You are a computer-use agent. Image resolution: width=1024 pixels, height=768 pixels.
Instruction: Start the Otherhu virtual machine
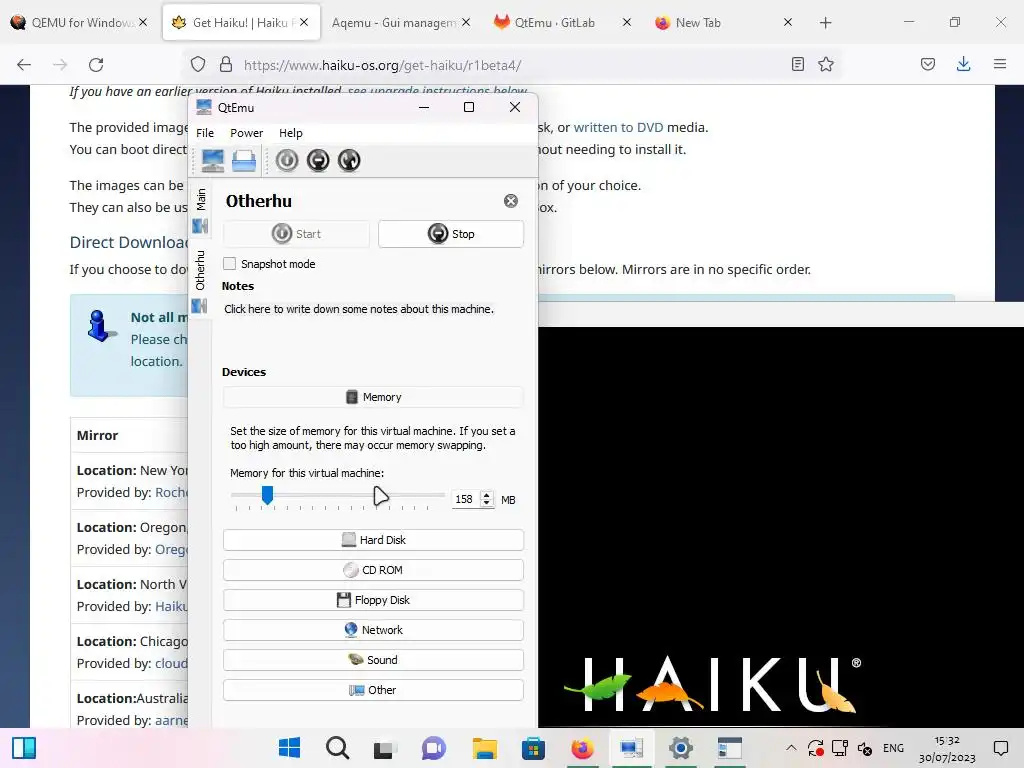tap(296, 234)
